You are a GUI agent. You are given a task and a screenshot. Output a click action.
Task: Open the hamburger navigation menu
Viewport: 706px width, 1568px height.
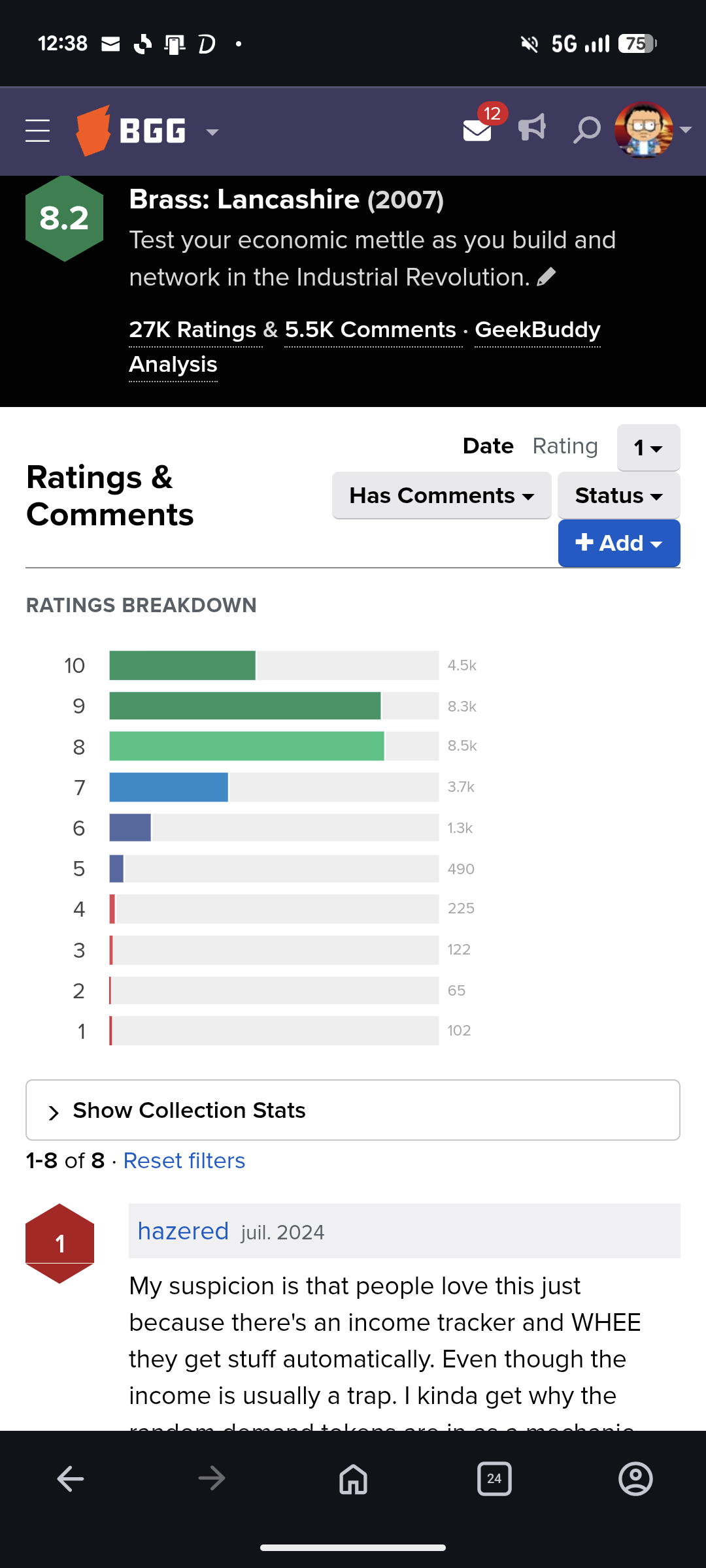pos(37,131)
